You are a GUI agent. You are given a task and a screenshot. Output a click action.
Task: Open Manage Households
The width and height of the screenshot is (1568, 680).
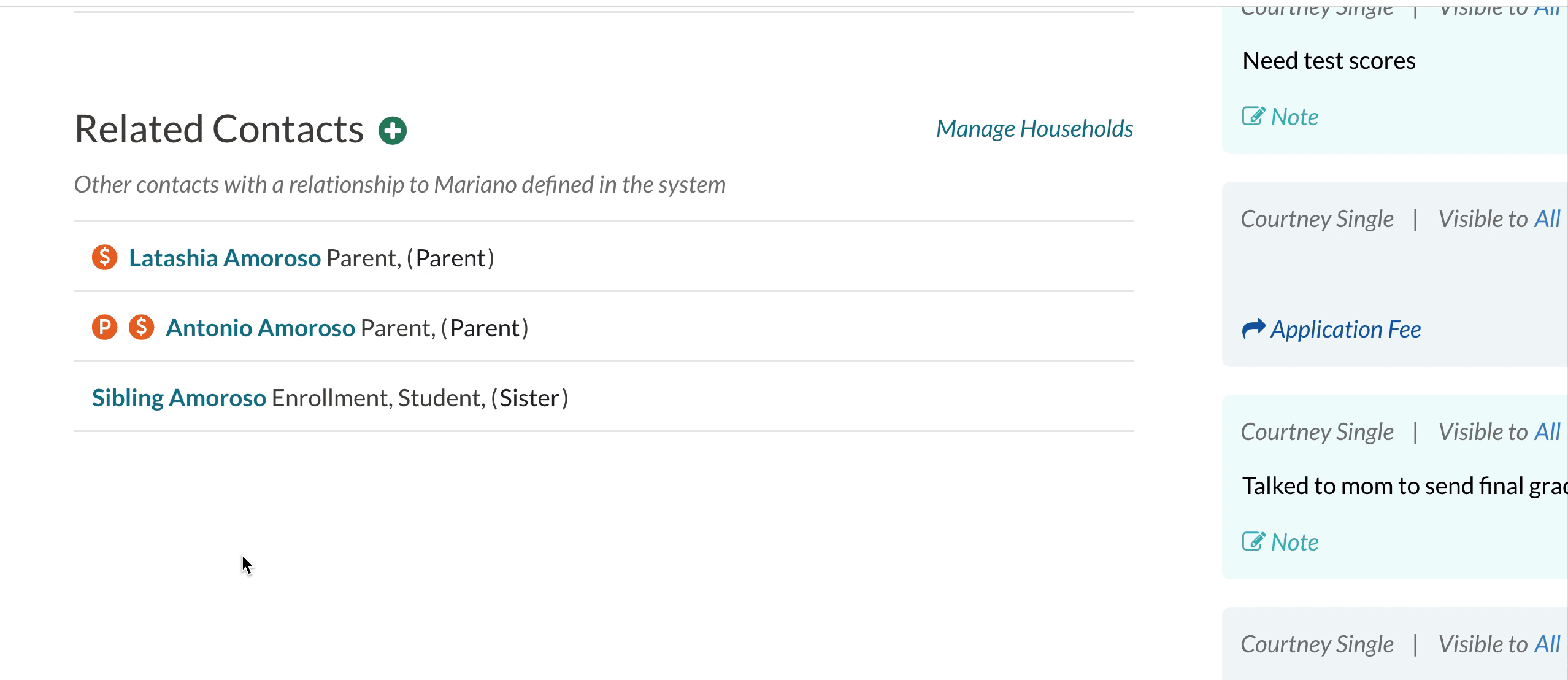[1034, 129]
